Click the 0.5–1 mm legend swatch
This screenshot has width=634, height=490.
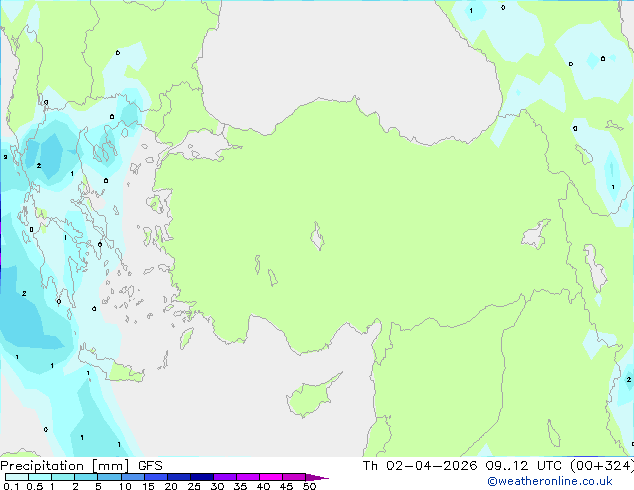click(40, 477)
